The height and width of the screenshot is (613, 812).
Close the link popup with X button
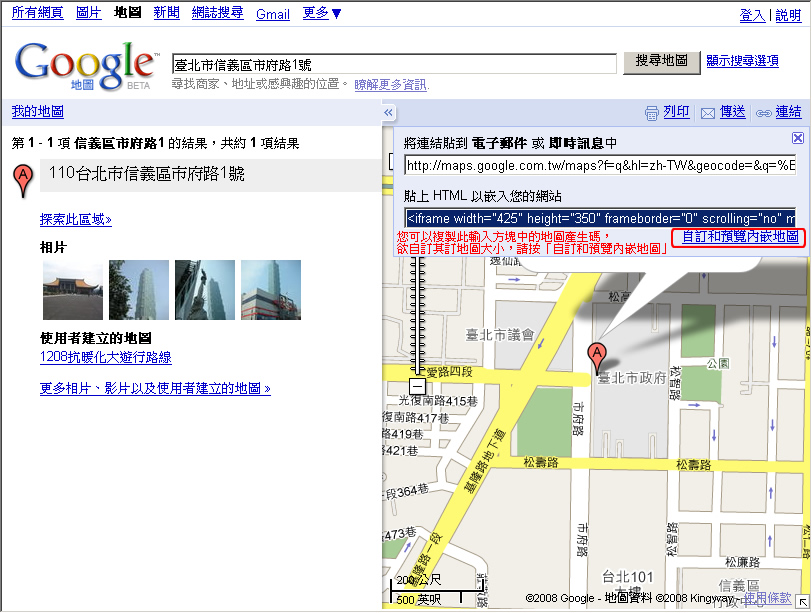coord(798,138)
